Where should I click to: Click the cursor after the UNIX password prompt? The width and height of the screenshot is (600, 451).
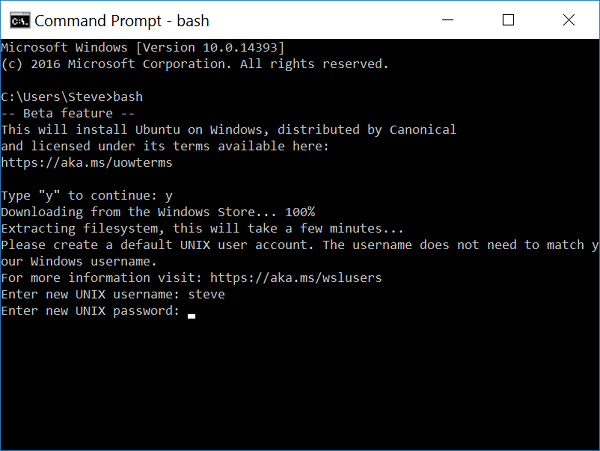tap(191, 314)
